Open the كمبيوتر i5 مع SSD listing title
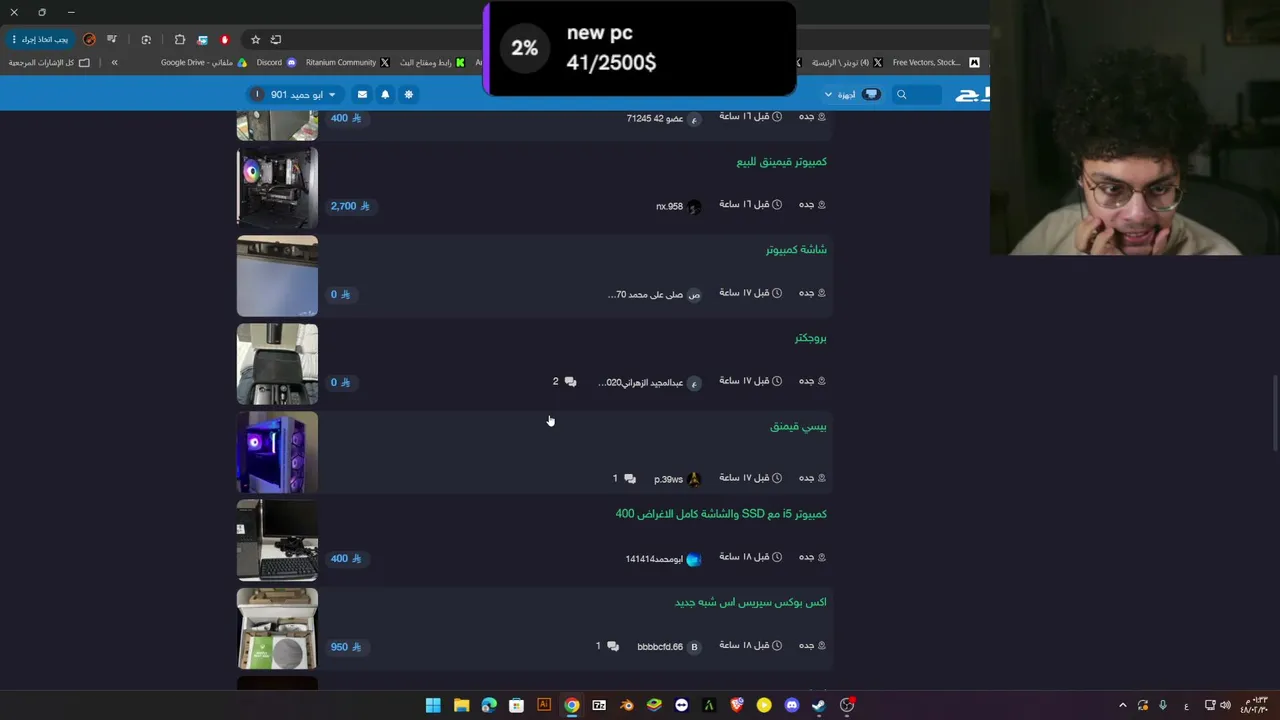1280x720 pixels. click(721, 514)
